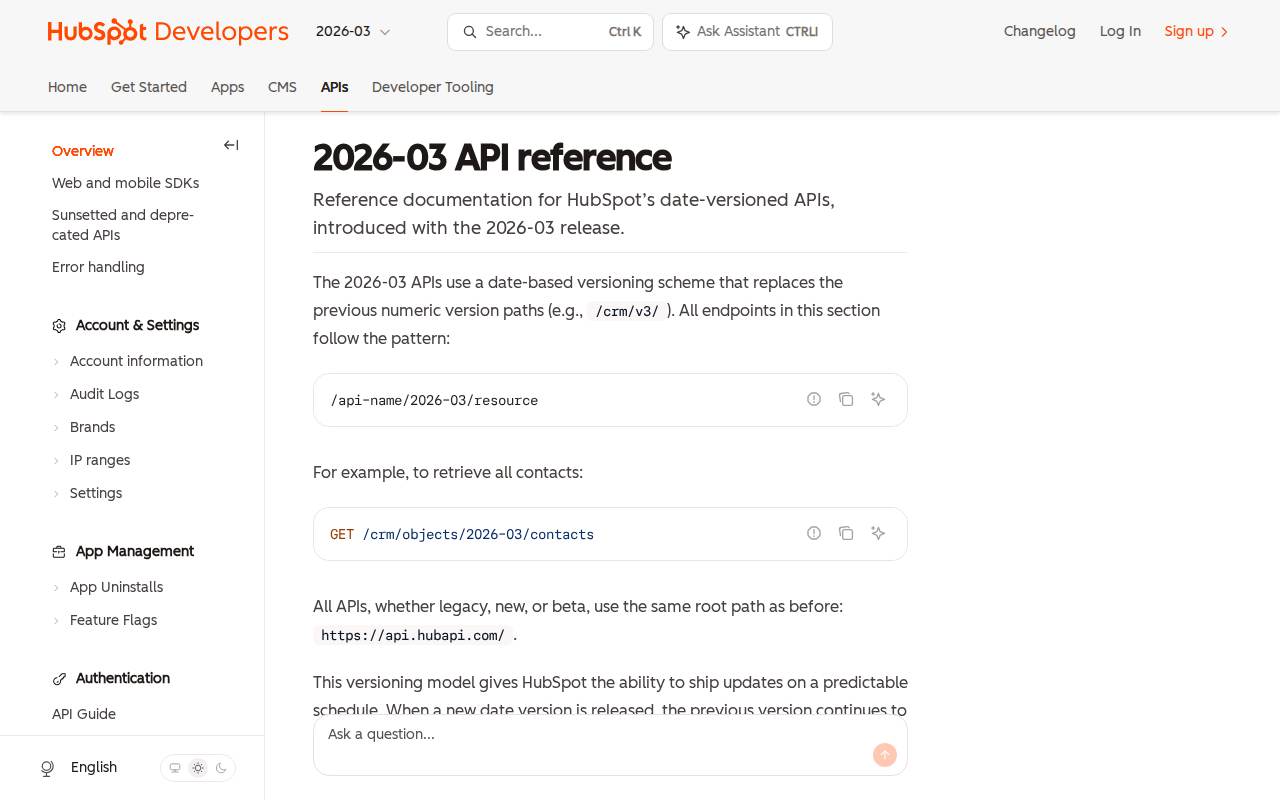Click the Ask Assistant sparkle icon
This screenshot has width=1280, height=800.
pos(683,32)
